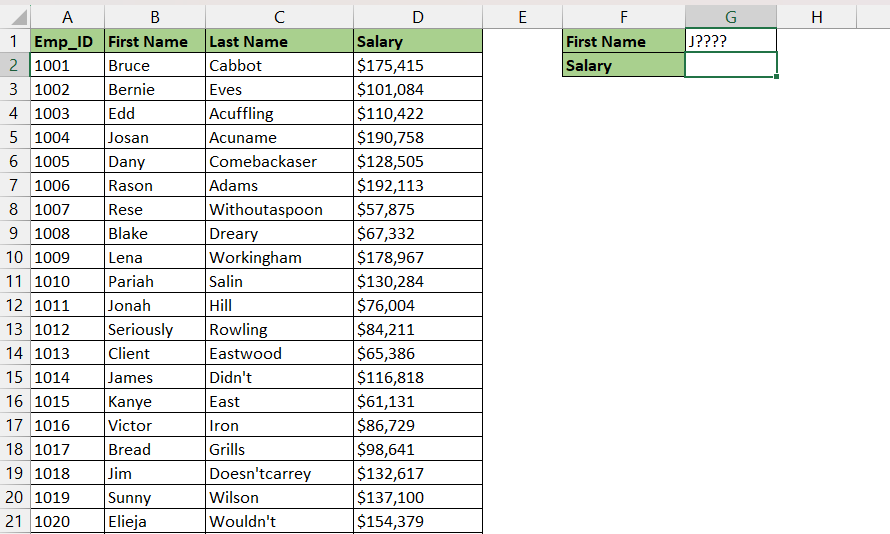
Task: Select column D header
Action: tap(418, 18)
